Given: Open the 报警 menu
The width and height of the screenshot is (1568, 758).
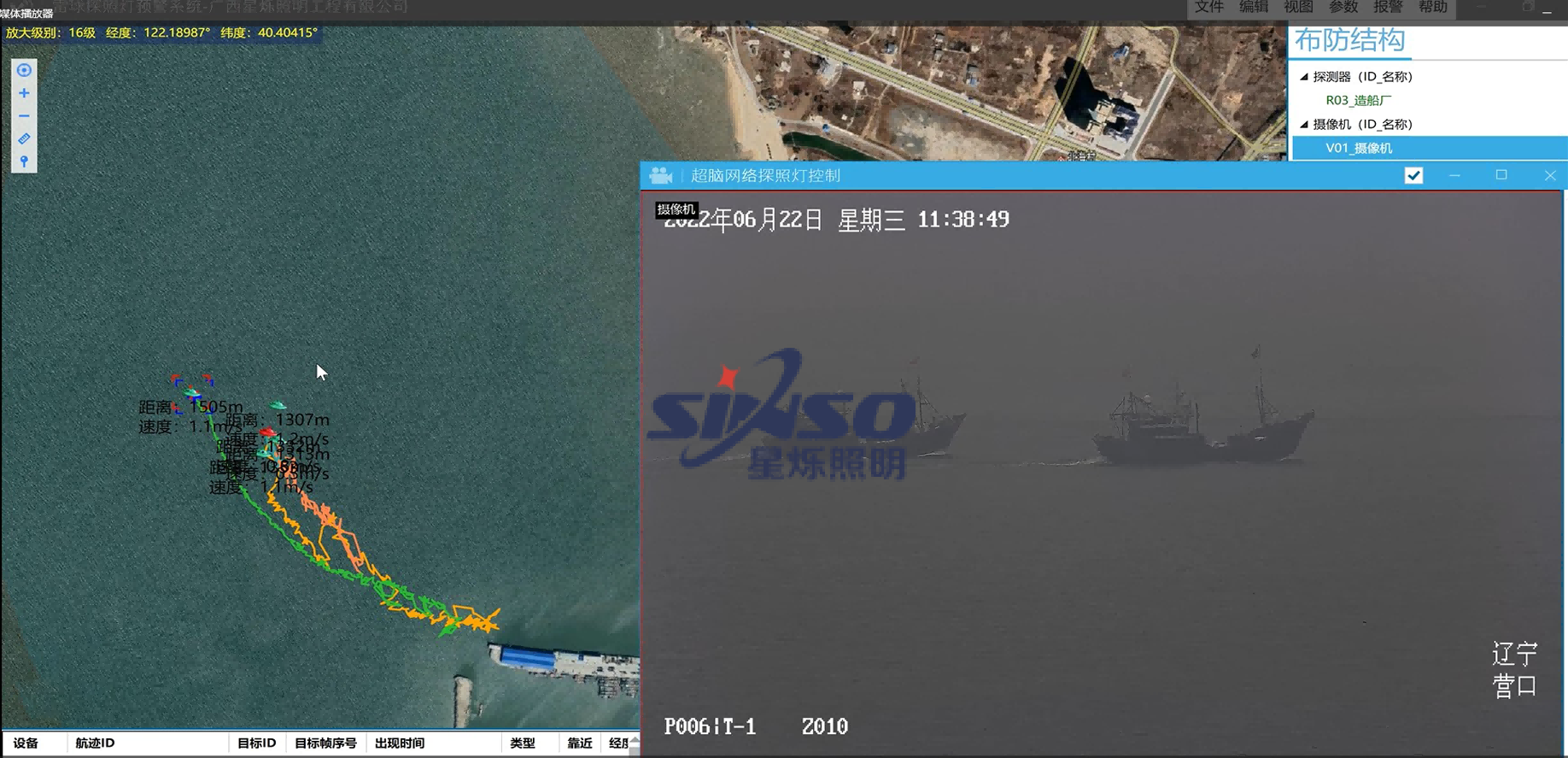Looking at the screenshot, I should coord(1388,8).
